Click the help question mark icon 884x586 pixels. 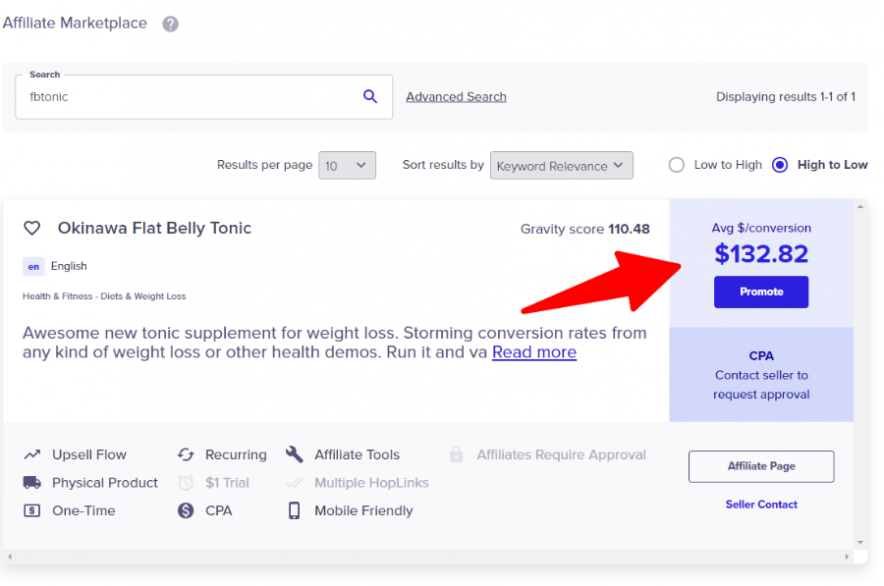[170, 24]
